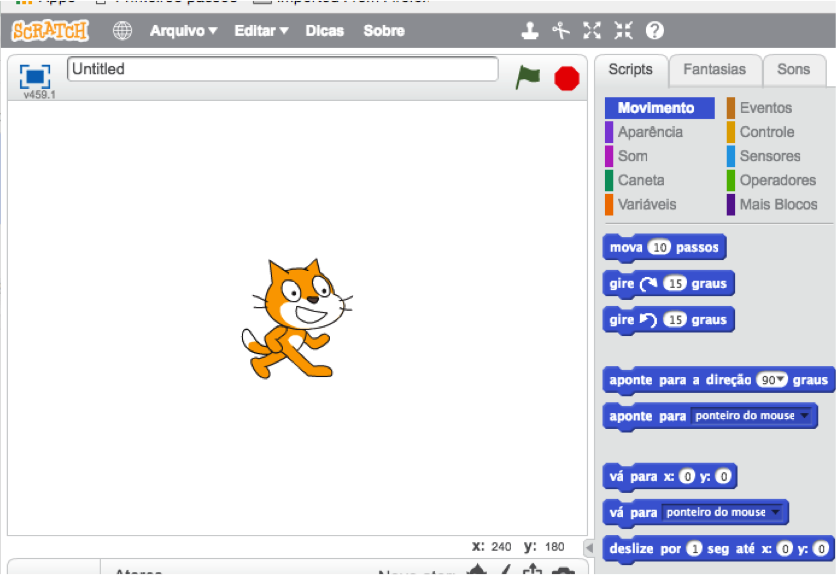Click the 15 value in the counterclockwise gire block
This screenshot has width=836, height=575.
tap(675, 320)
